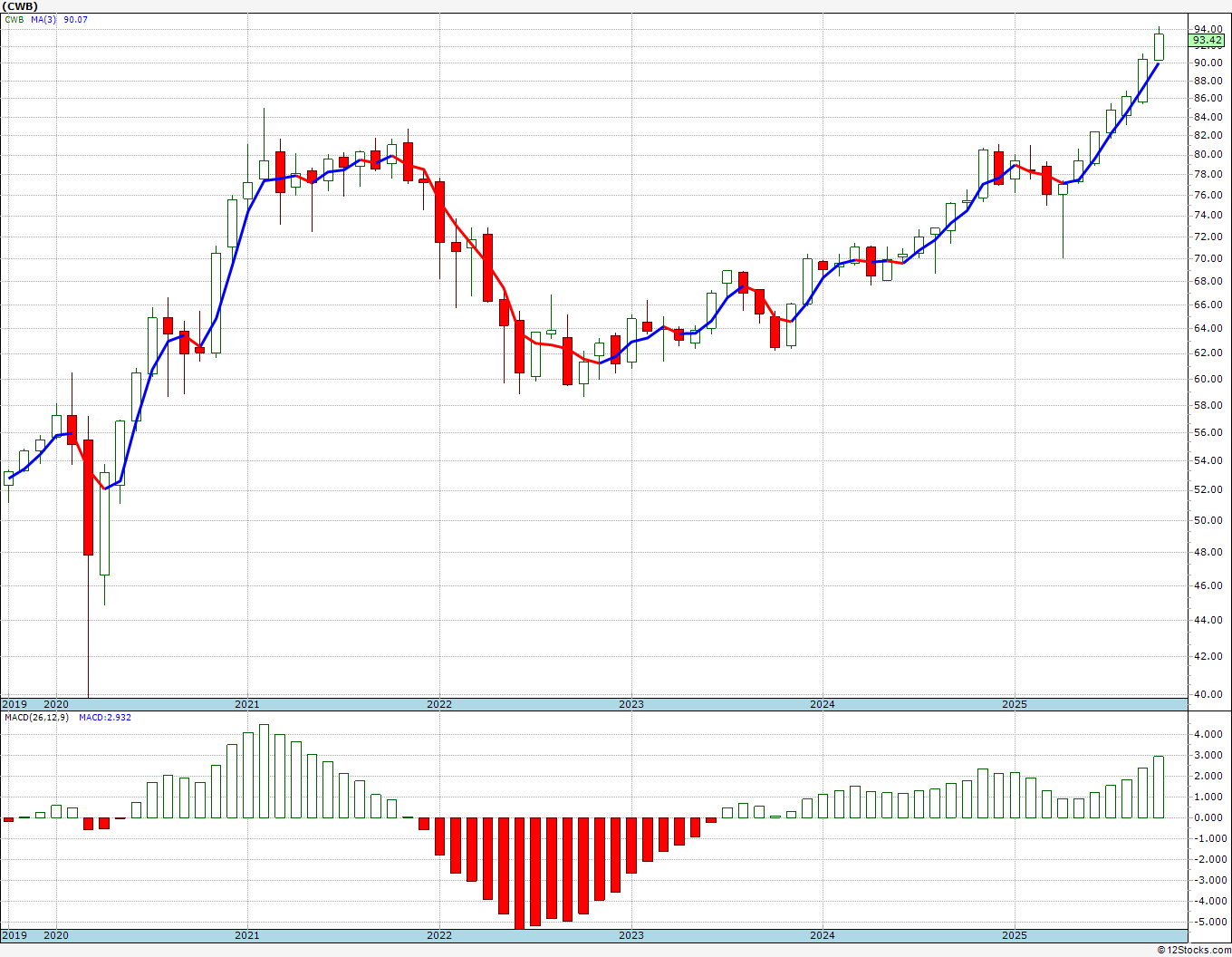Viewport: 1232px width, 957px height.
Task: Select the 50.00 price axis label
Action: (x=1208, y=520)
